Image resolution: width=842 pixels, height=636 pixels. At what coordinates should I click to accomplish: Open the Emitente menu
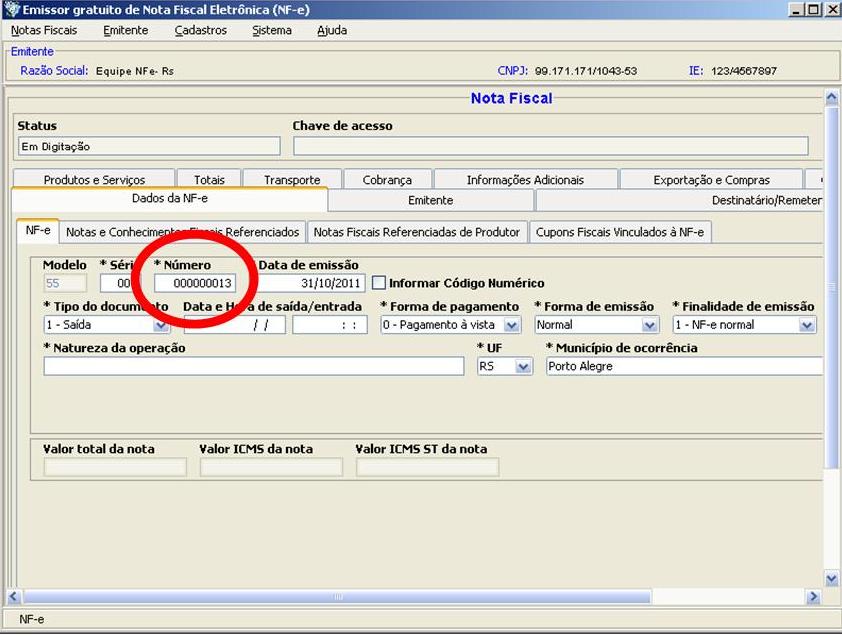click(x=126, y=31)
